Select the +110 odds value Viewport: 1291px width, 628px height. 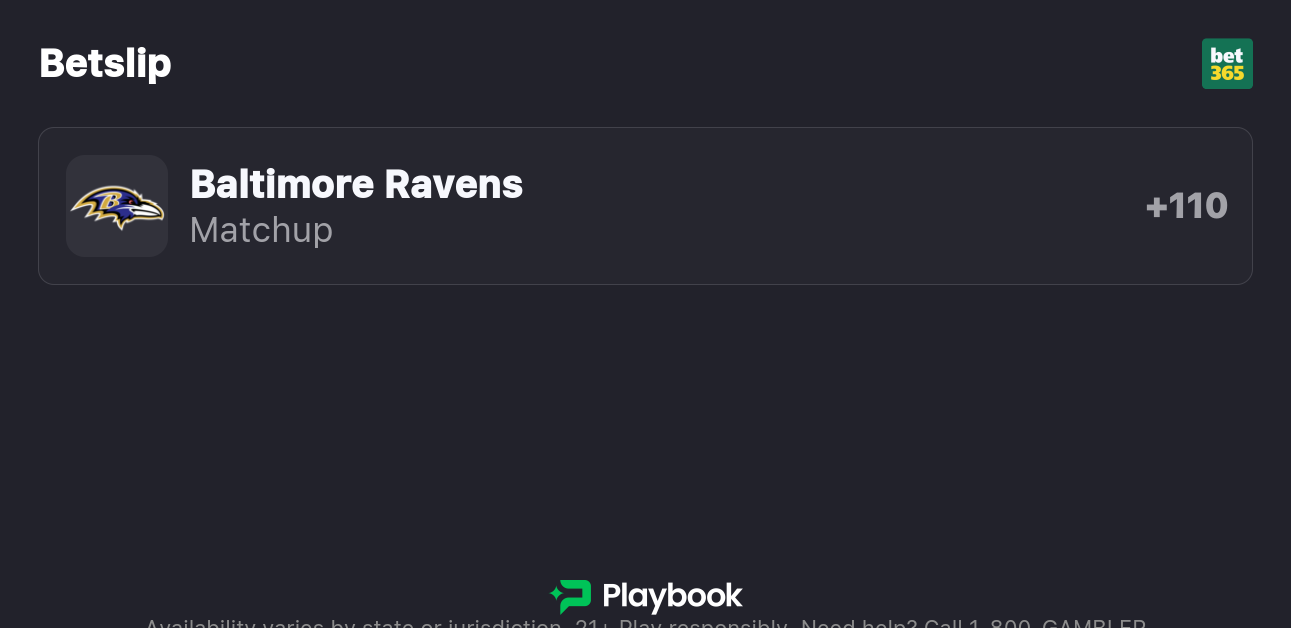1187,206
